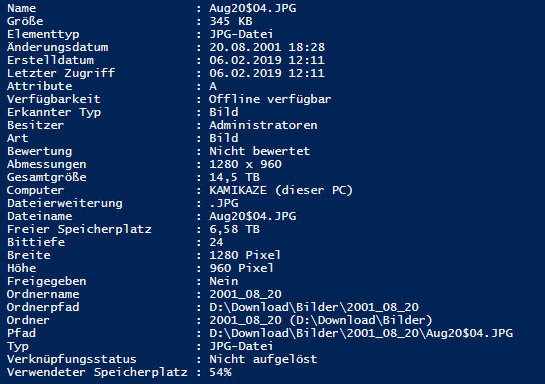Click the used space value 54%
The image size is (545, 384).
pos(220,372)
